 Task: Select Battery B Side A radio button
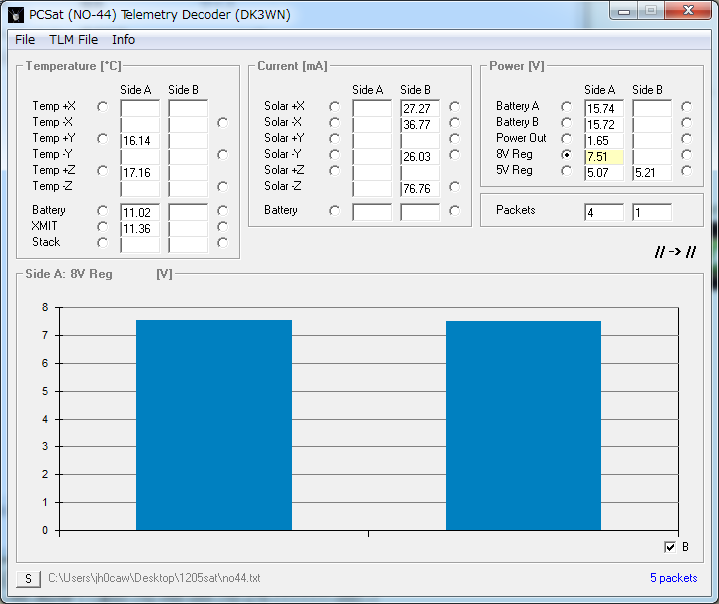(566, 123)
